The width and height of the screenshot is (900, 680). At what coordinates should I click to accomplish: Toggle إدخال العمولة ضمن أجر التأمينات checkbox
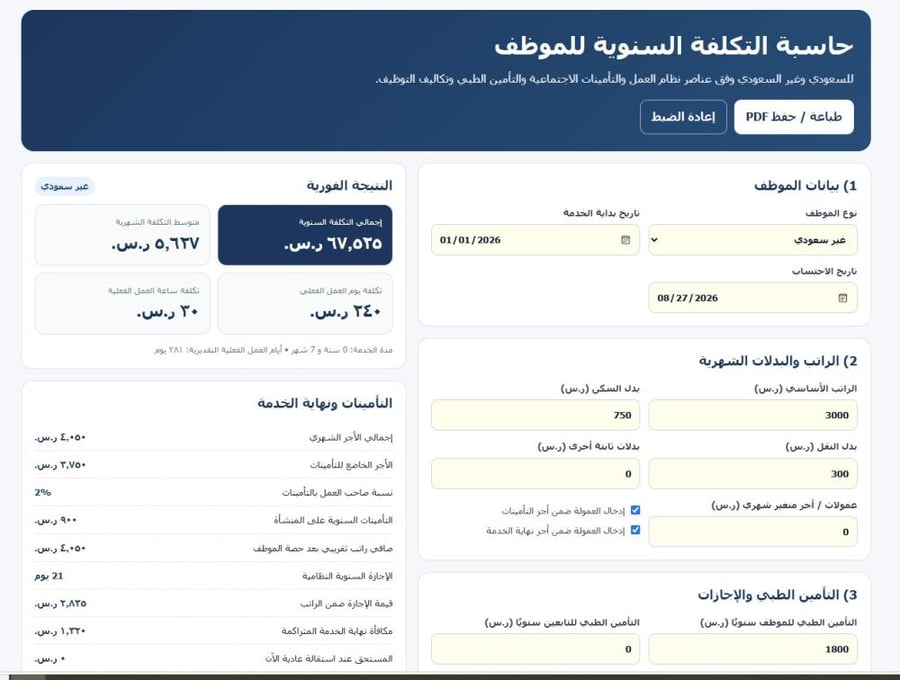635,510
